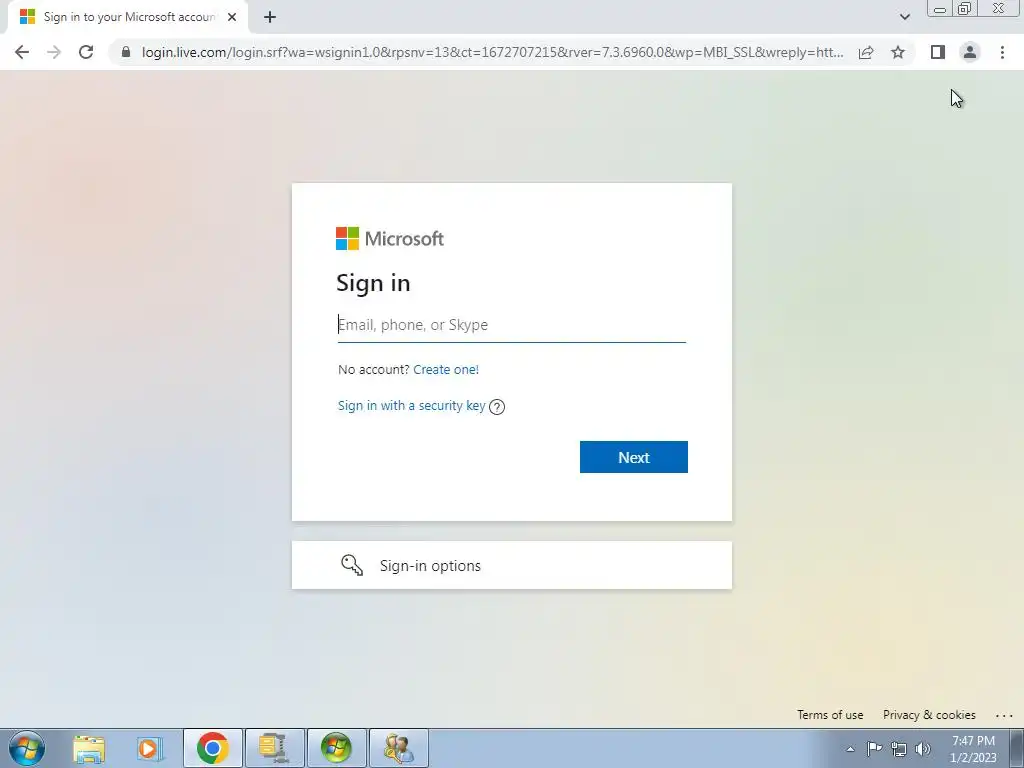
Task: Open the network status tray icon
Action: click(899, 749)
